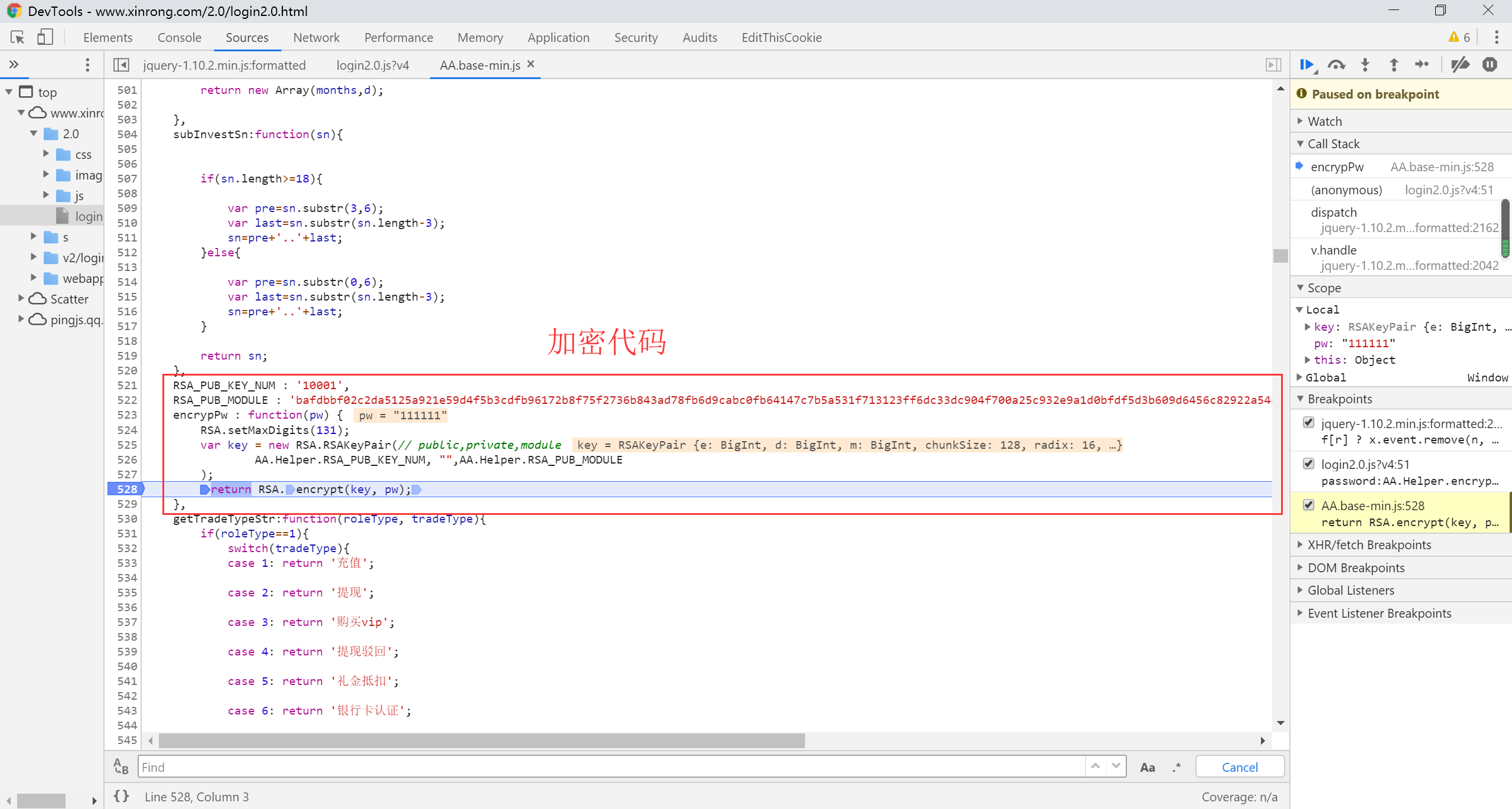Viewport: 1512px width, 809px height.
Task: Expand the Watch section
Action: (1325, 121)
